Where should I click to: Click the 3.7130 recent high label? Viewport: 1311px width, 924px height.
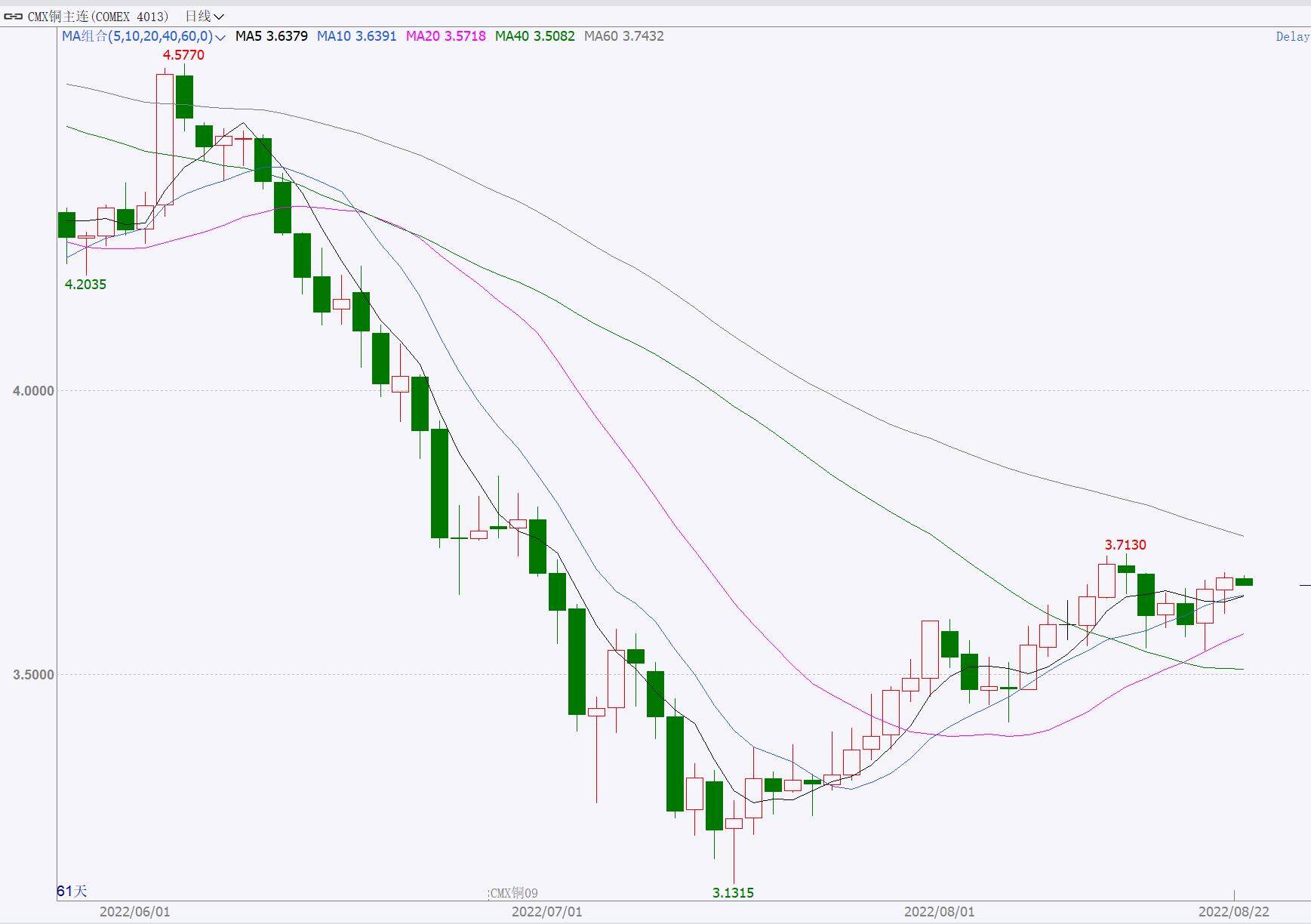tap(1125, 545)
